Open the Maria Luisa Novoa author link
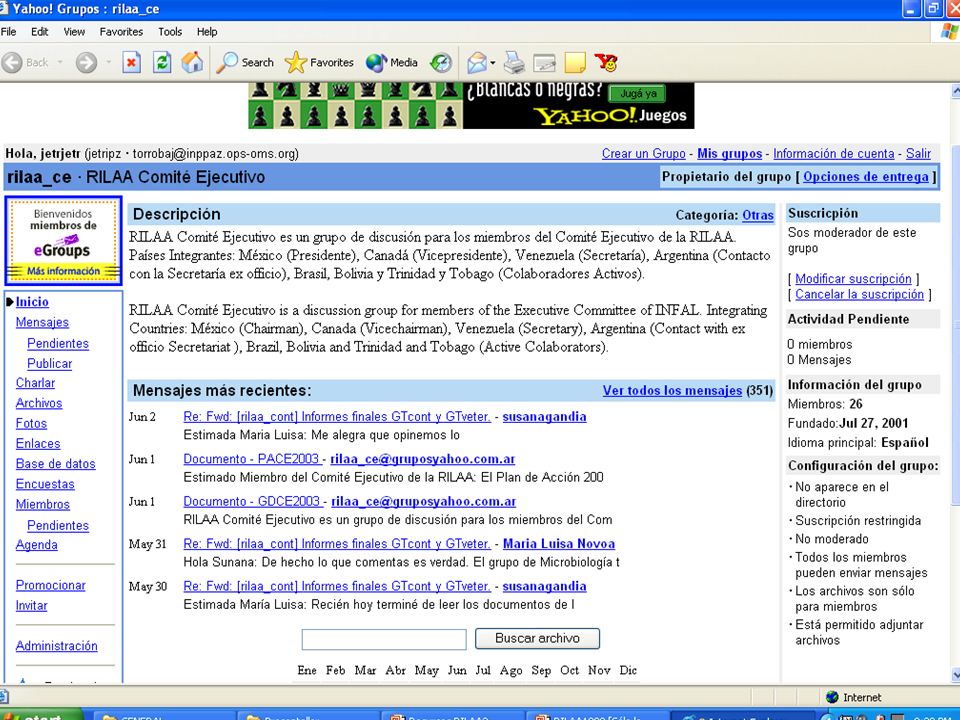Image resolution: width=960 pixels, height=720 pixels. tap(559, 544)
